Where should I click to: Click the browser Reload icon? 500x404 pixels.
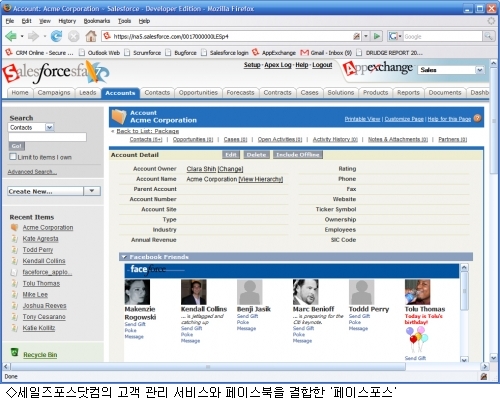[56, 36]
